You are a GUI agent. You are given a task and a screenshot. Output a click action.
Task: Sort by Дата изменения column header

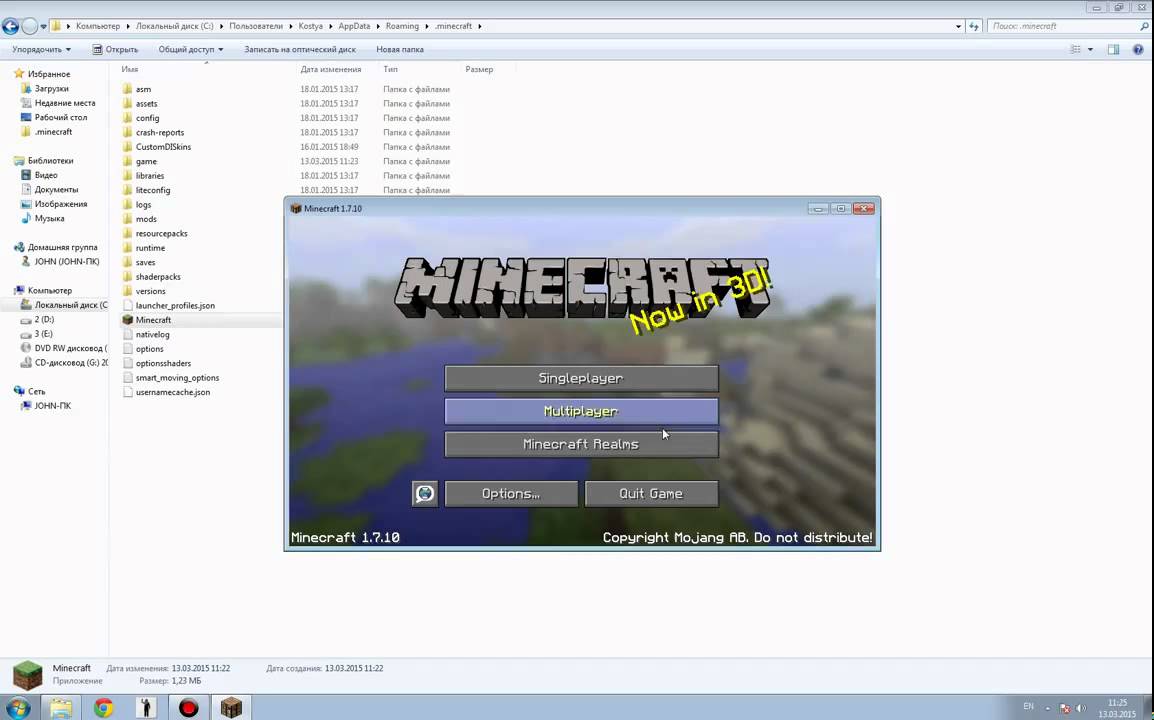pos(330,69)
